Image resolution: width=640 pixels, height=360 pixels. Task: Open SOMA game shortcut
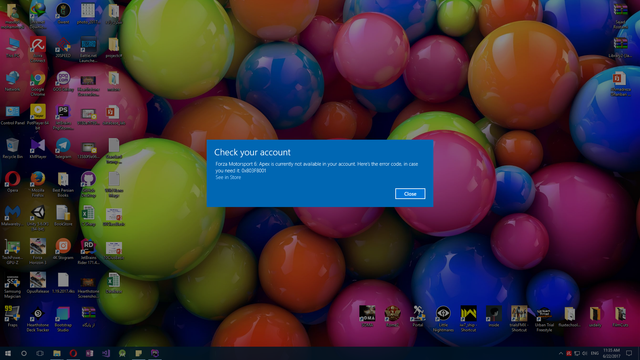click(367, 316)
